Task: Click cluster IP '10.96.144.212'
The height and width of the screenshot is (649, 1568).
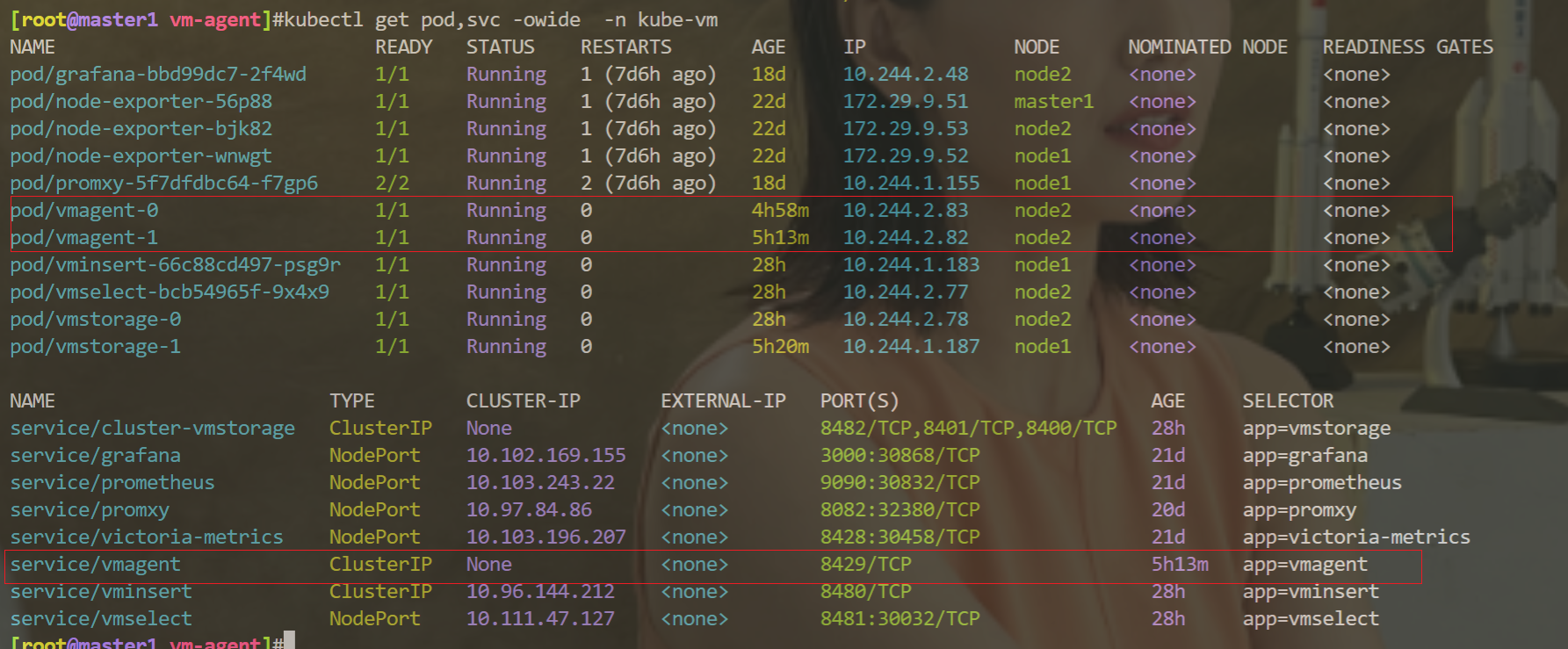Action: pos(540,592)
